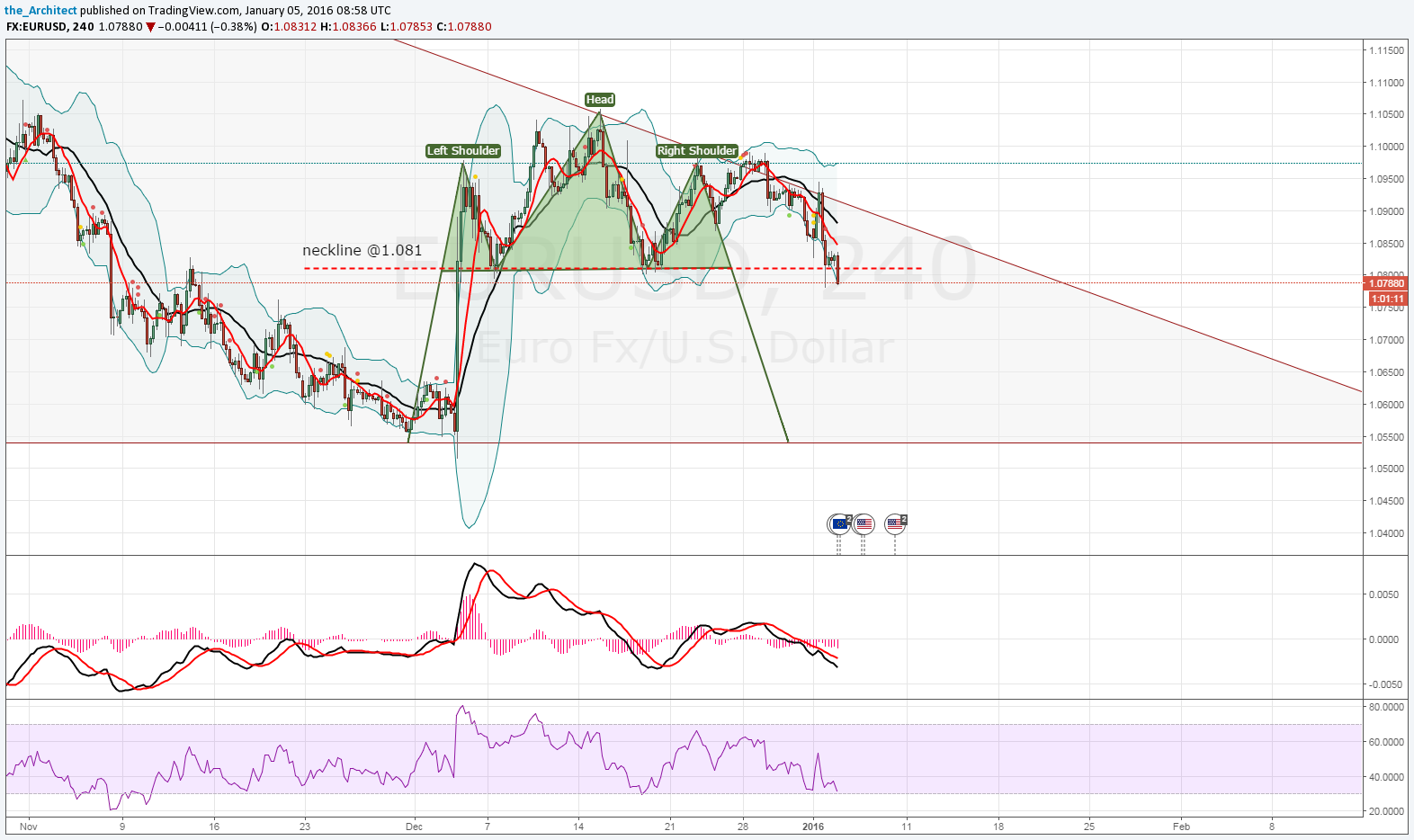
Task: Click the FX:EURUSD, 240 symbol title
Action: [50, 27]
